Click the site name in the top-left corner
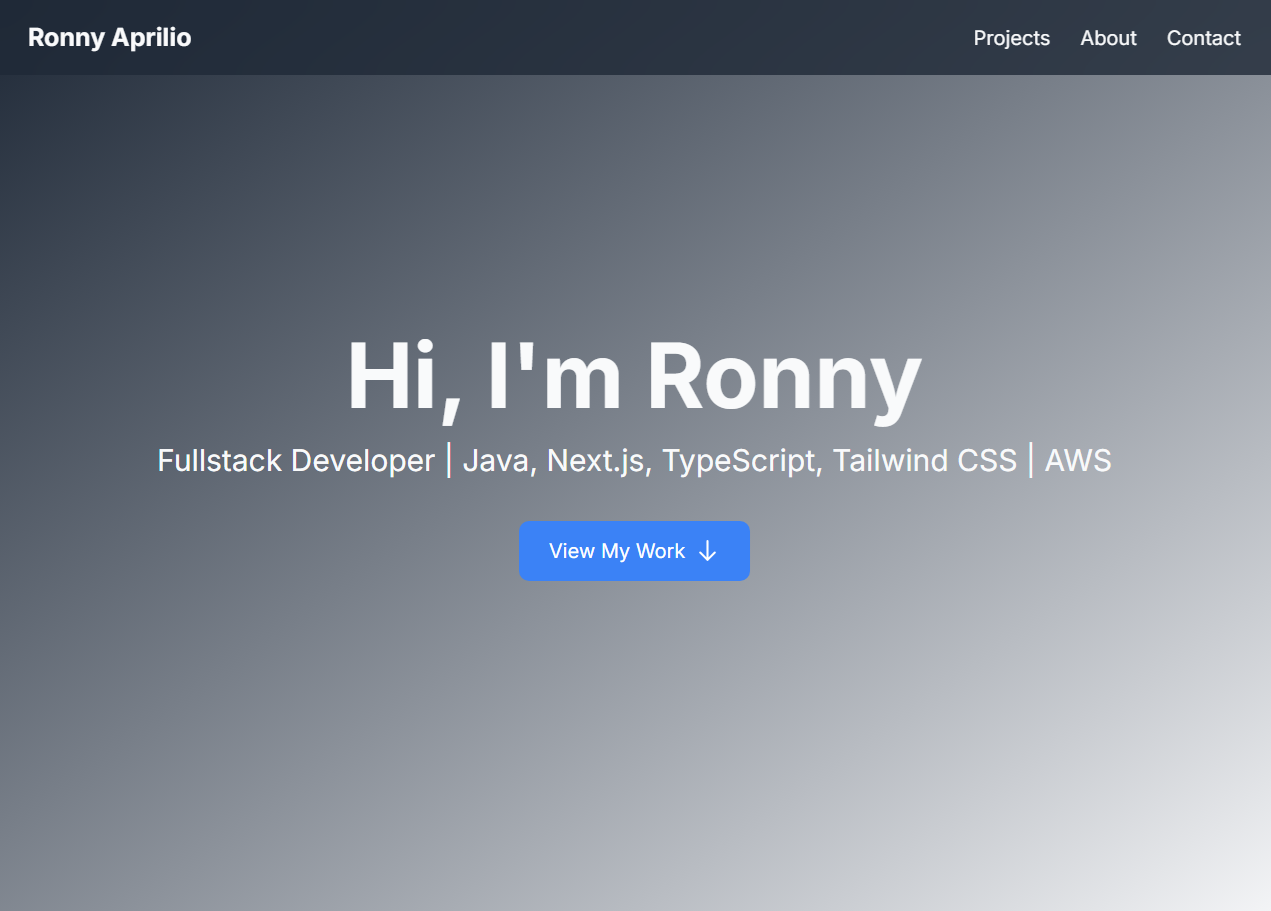The image size is (1271, 911). [109, 37]
